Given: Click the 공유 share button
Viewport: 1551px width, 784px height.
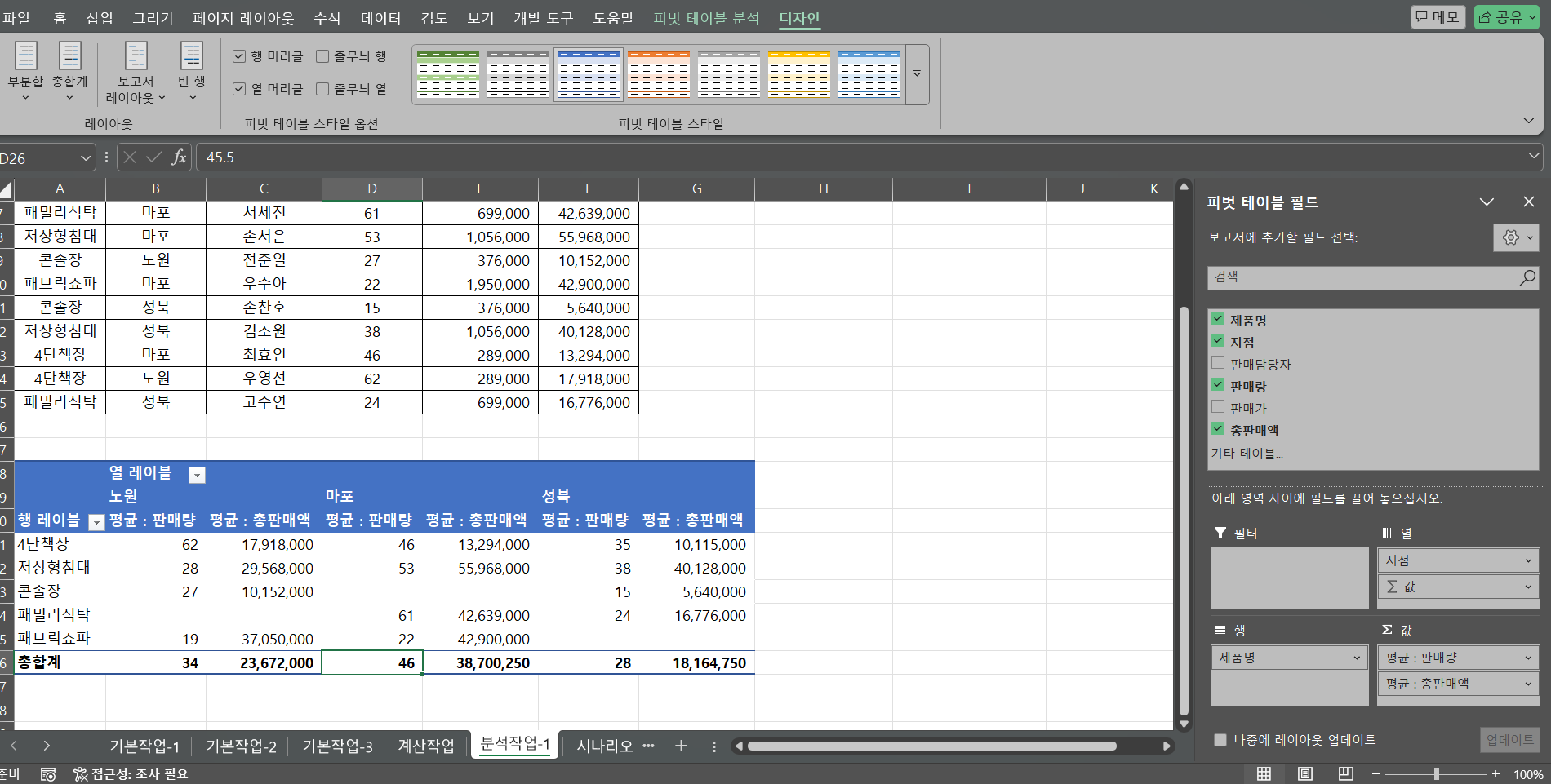Looking at the screenshot, I should click(1505, 17).
